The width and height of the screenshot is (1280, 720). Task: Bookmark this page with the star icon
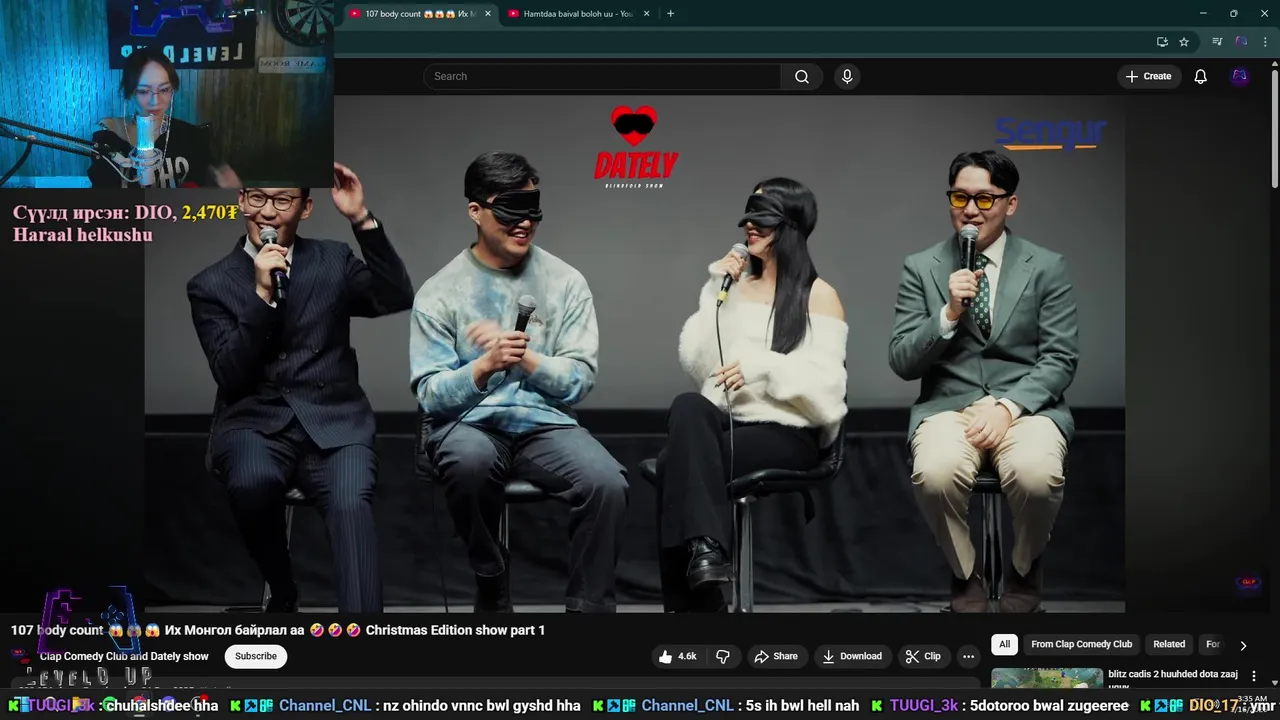[x=1184, y=42]
